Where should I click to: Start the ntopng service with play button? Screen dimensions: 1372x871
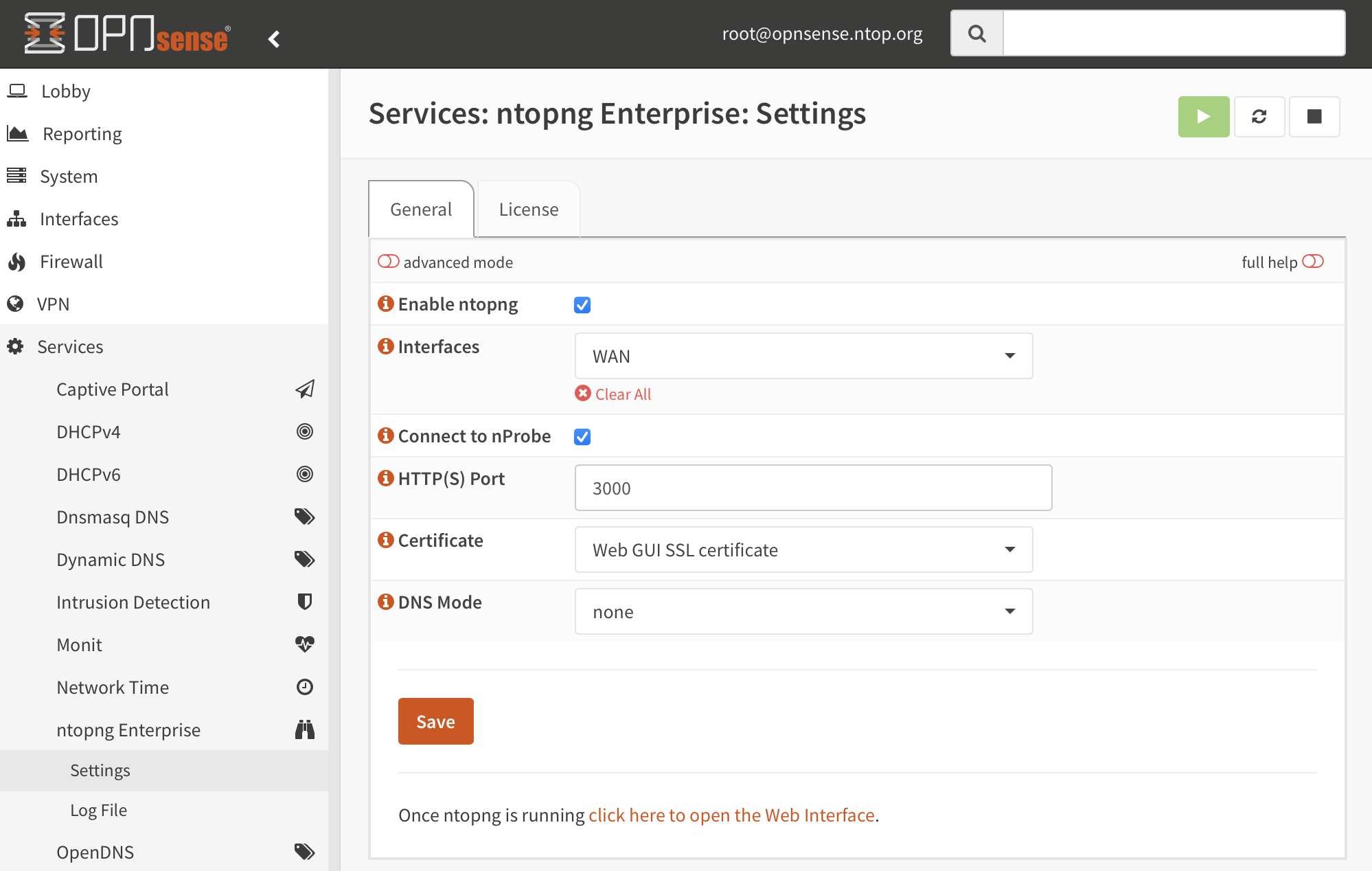[1203, 117]
